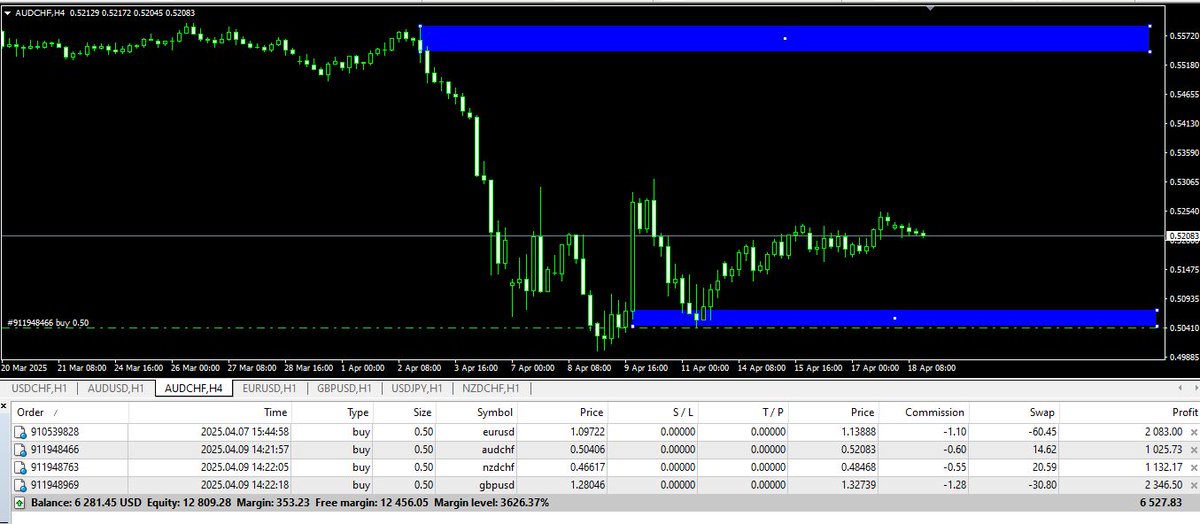Click the chart shift triangle marker

[931, 7]
